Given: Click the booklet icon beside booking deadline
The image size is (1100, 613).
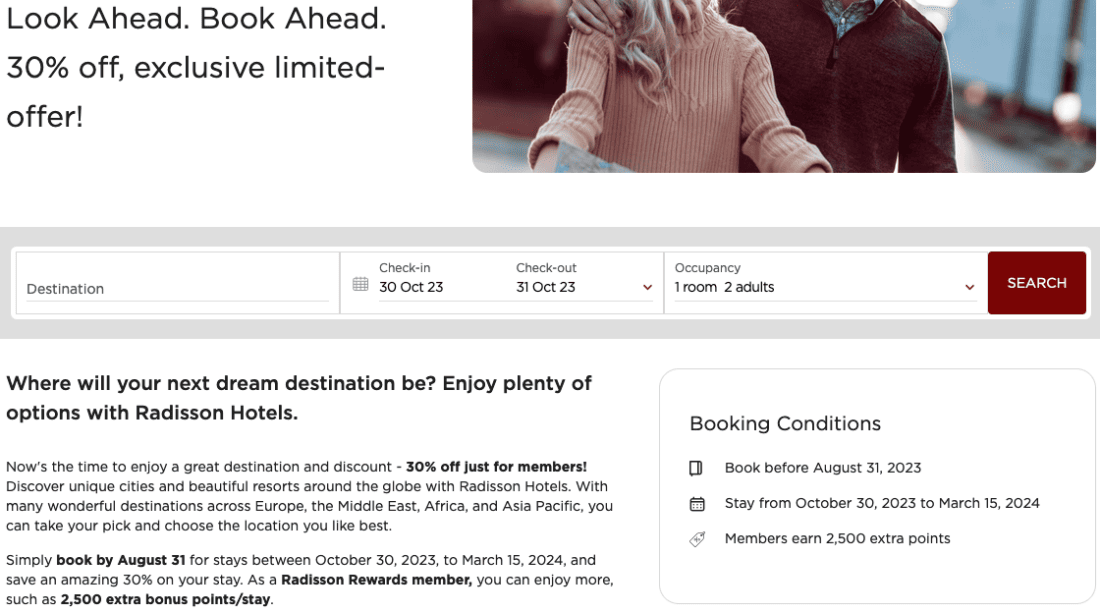Looking at the screenshot, I should point(697,468).
